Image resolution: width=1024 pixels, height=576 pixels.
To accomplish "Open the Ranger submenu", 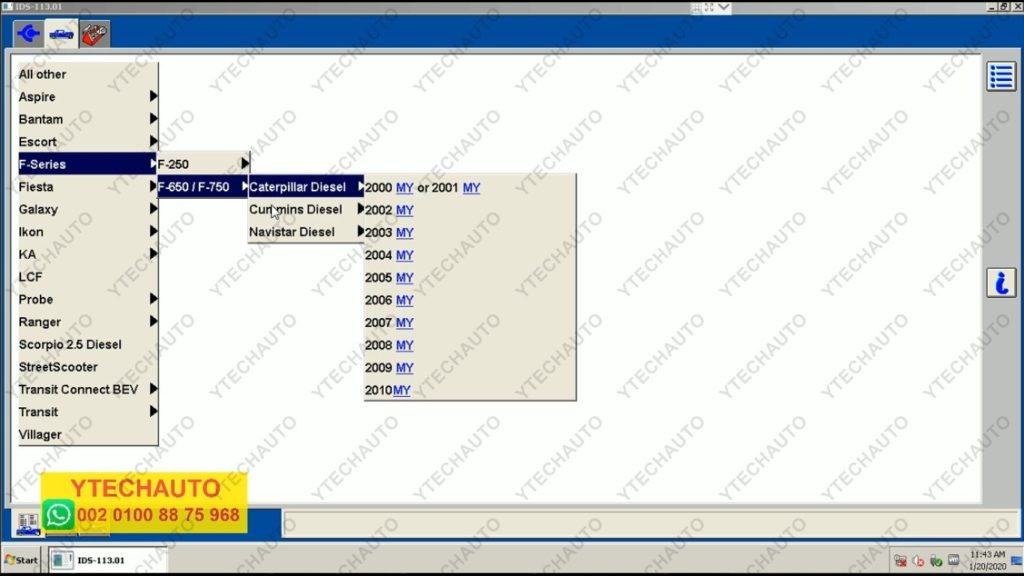I will pyautogui.click(x=88, y=322).
